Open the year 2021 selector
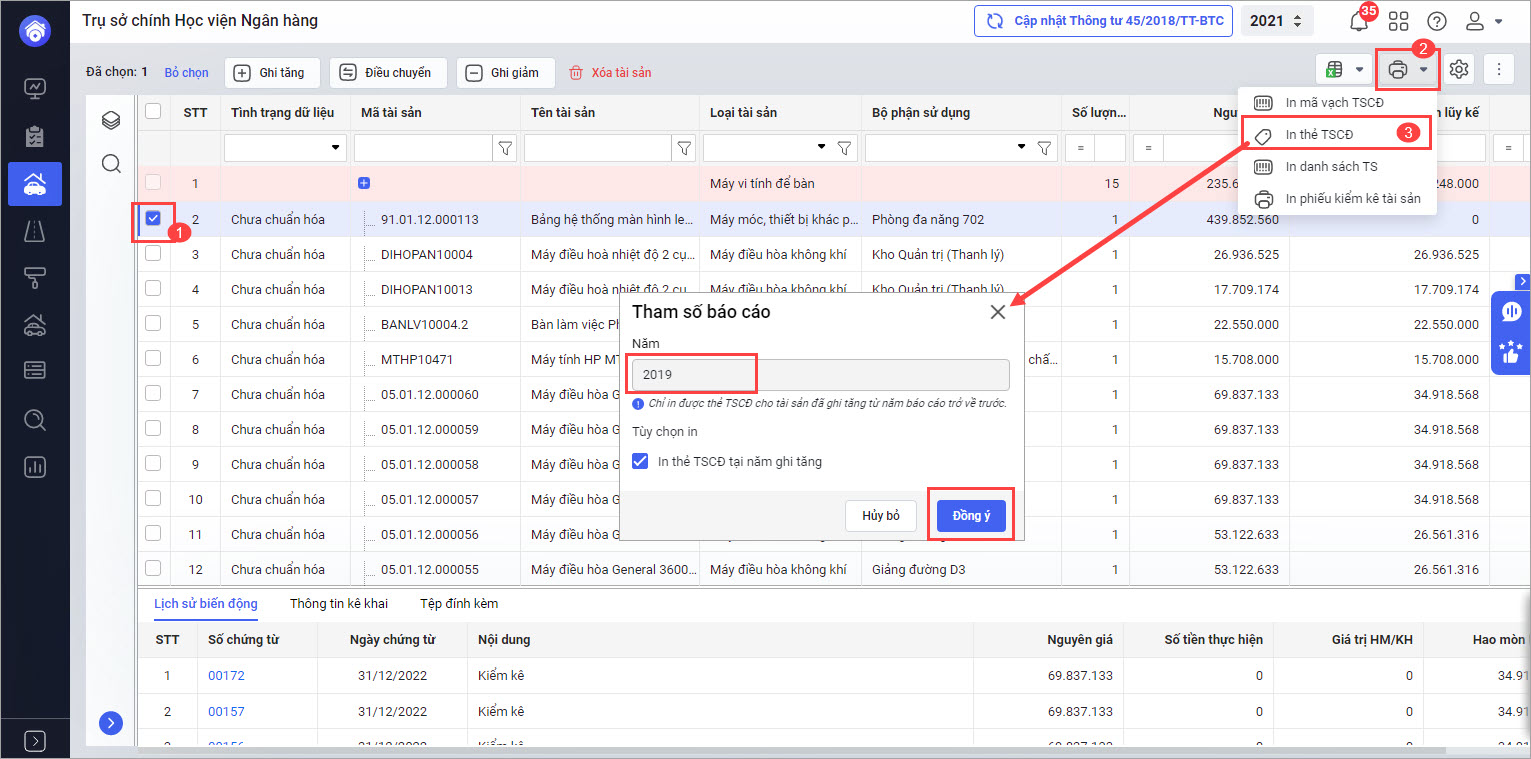The width and height of the screenshot is (1531, 759). click(1277, 21)
